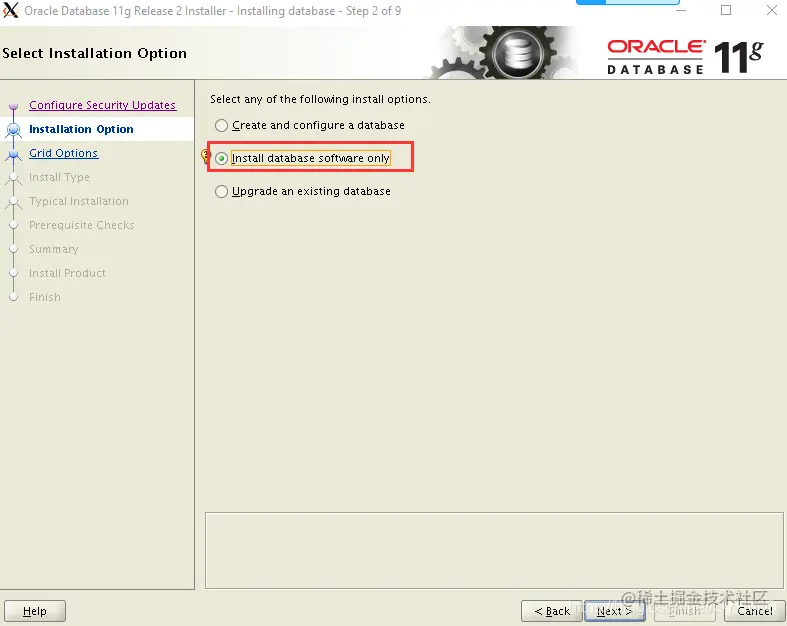Select Installation Option step in sidebar
787x626 pixels.
coord(81,129)
